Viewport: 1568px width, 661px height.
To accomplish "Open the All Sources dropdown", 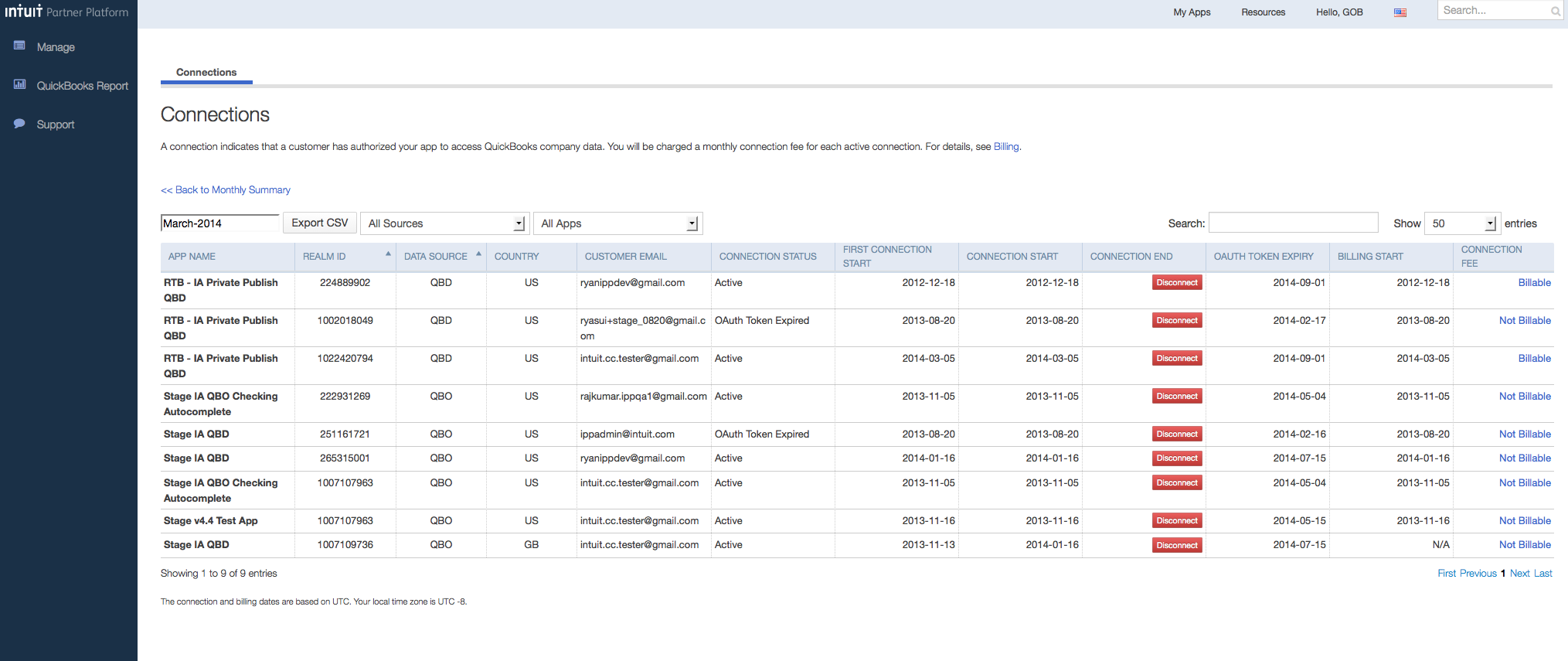I will (x=445, y=223).
